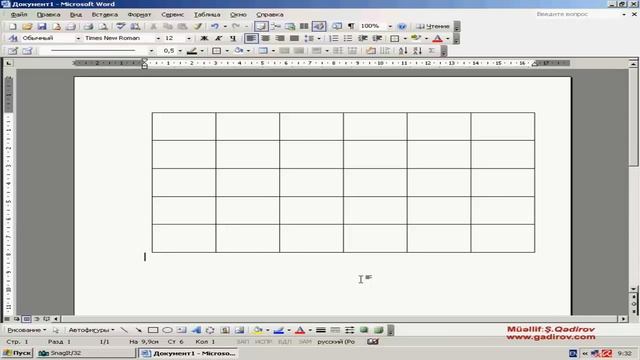This screenshot has width=640, height=360.
Task: Click the Print icon
Action: click(x=88, y=27)
